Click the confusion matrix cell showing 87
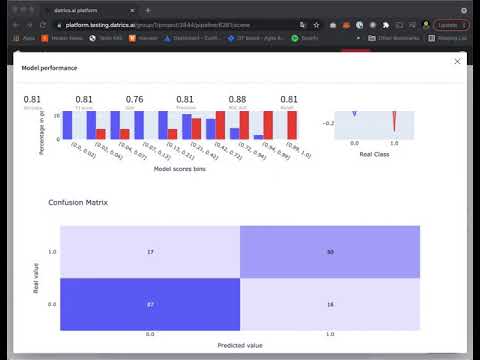The height and width of the screenshot is (360, 480). (150, 304)
